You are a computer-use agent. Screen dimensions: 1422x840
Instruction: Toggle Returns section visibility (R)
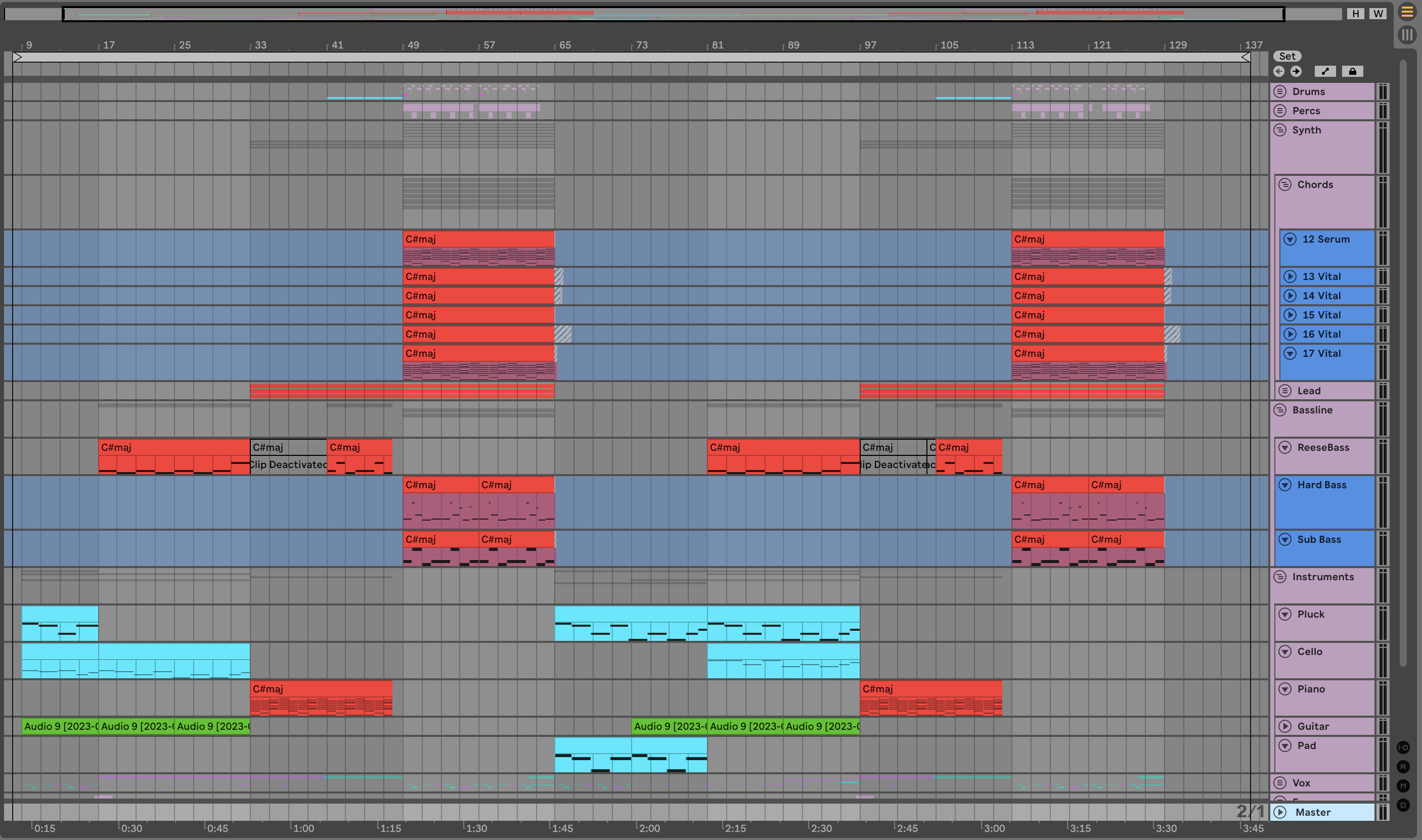(1403, 766)
